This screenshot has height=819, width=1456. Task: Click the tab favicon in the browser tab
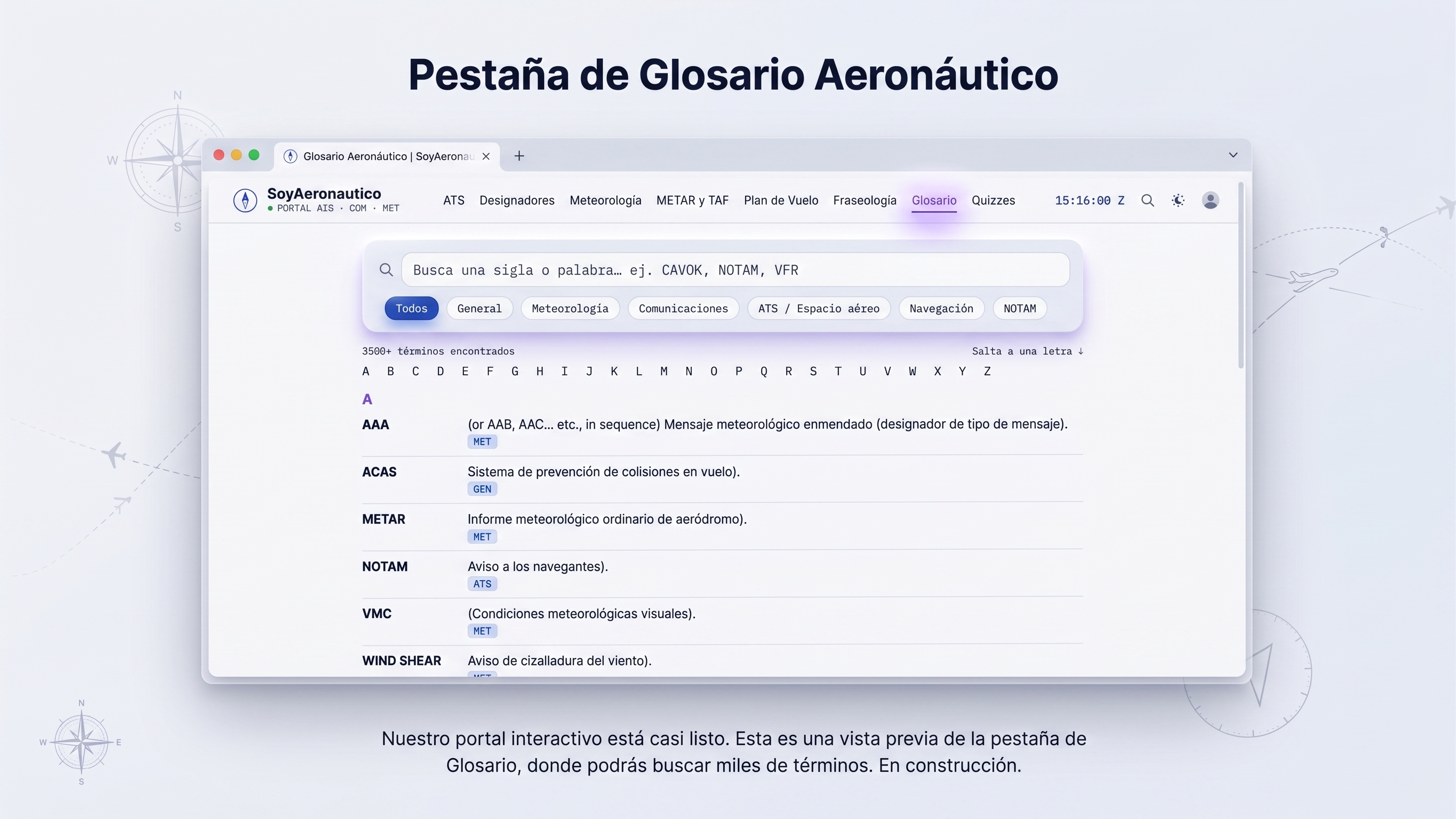coord(291,156)
